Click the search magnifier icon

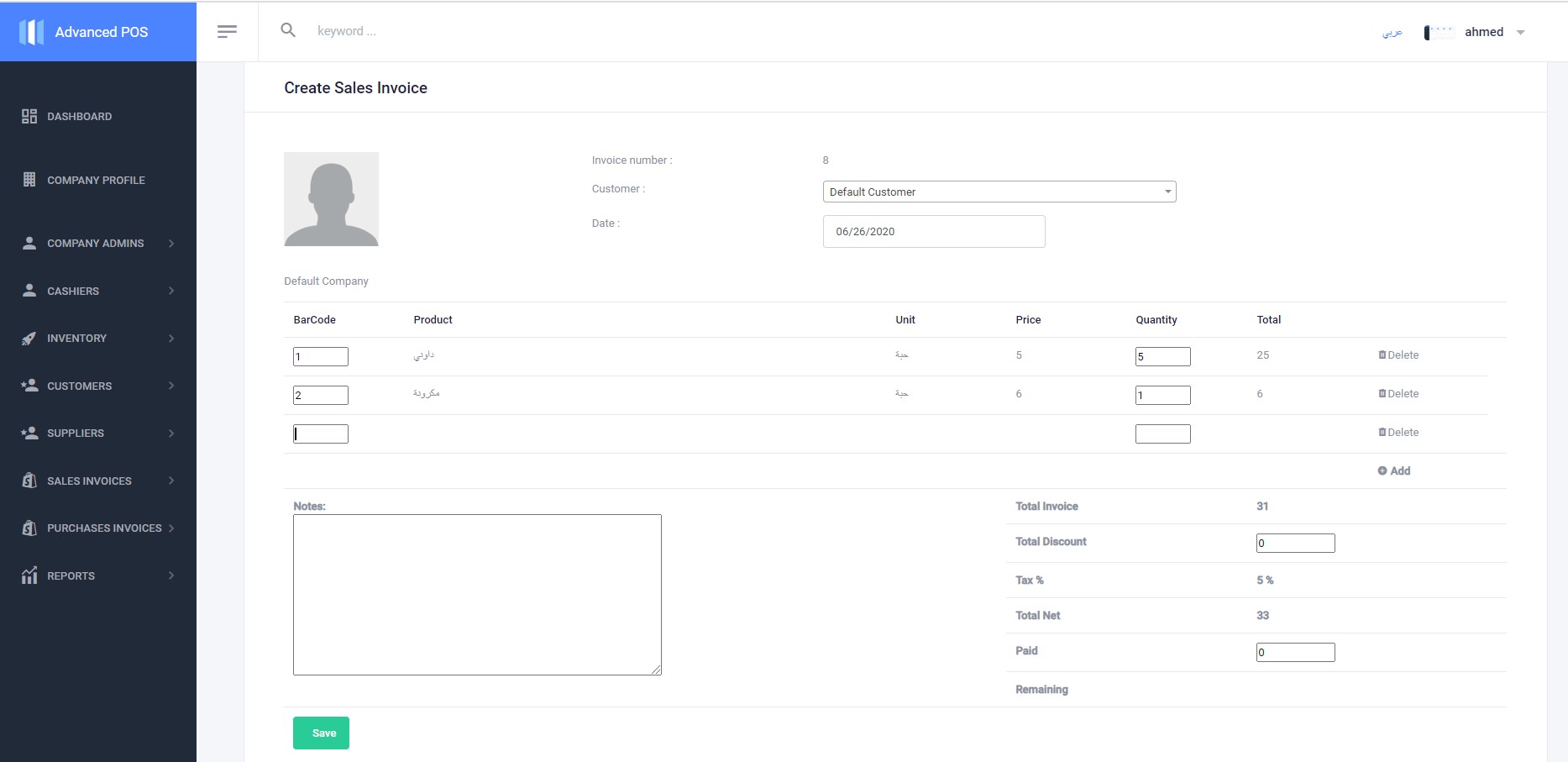(288, 31)
